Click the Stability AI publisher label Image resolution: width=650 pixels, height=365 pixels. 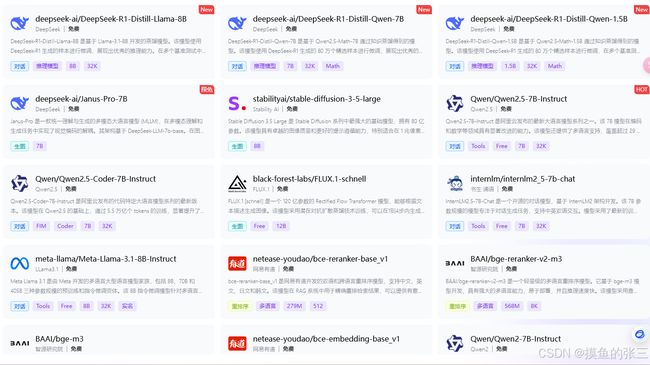click(x=266, y=109)
